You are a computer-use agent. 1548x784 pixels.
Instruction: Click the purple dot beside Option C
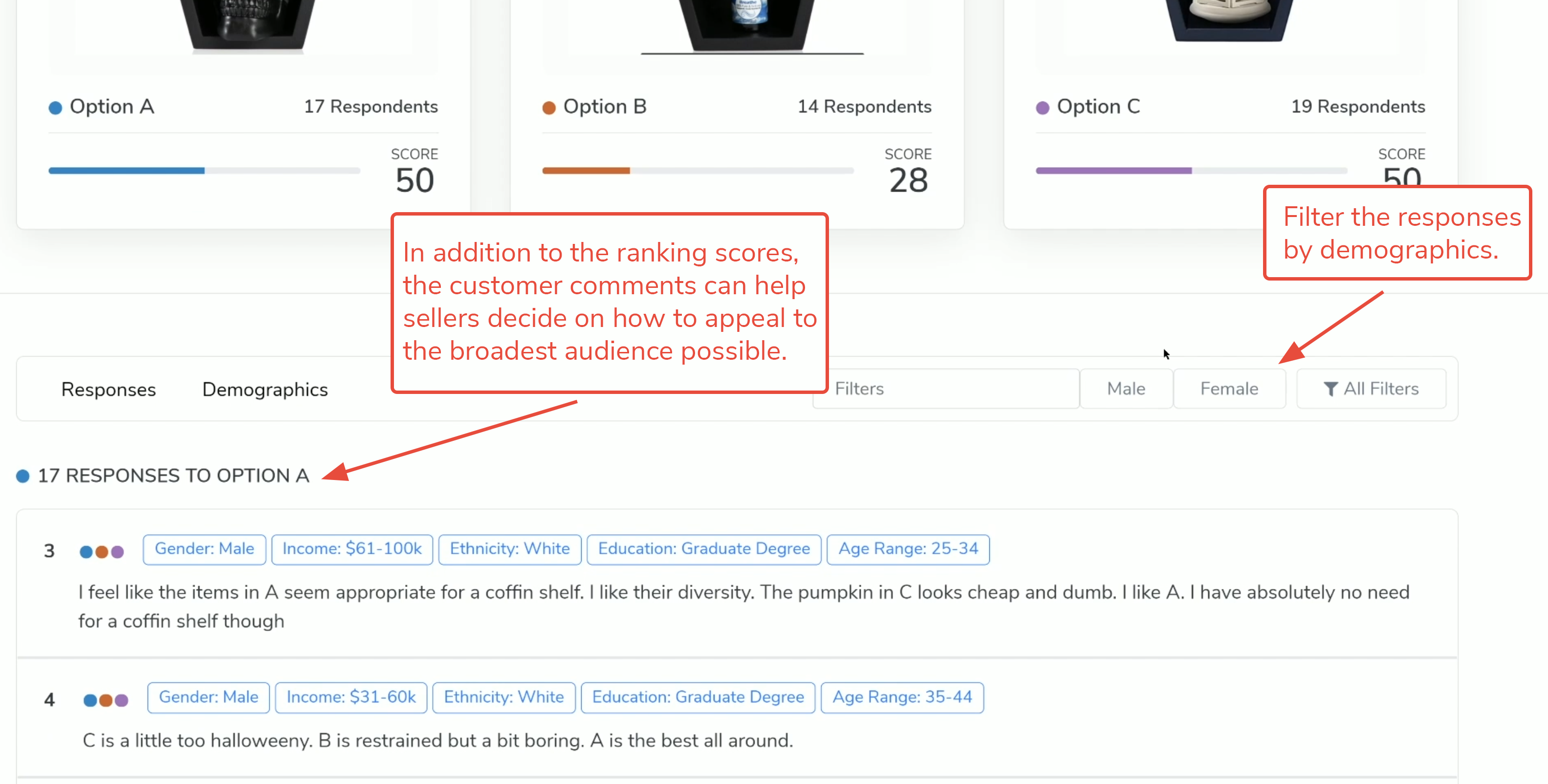1043,108
